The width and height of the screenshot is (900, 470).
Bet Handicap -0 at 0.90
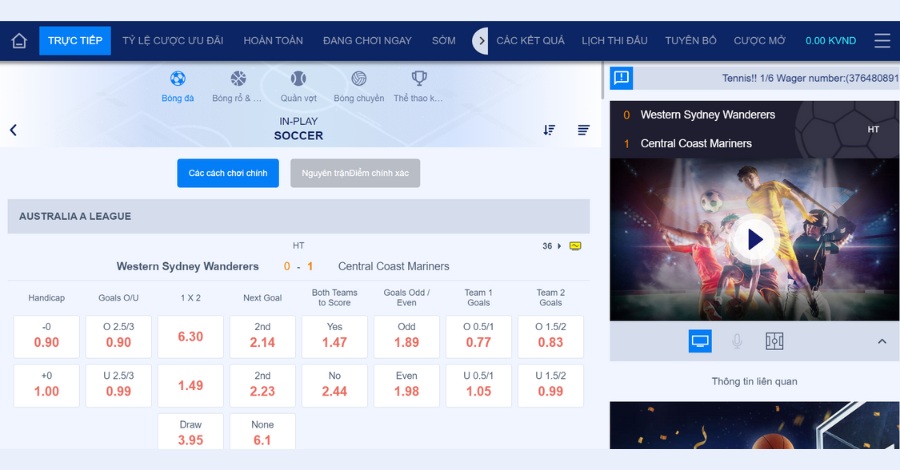pos(46,337)
